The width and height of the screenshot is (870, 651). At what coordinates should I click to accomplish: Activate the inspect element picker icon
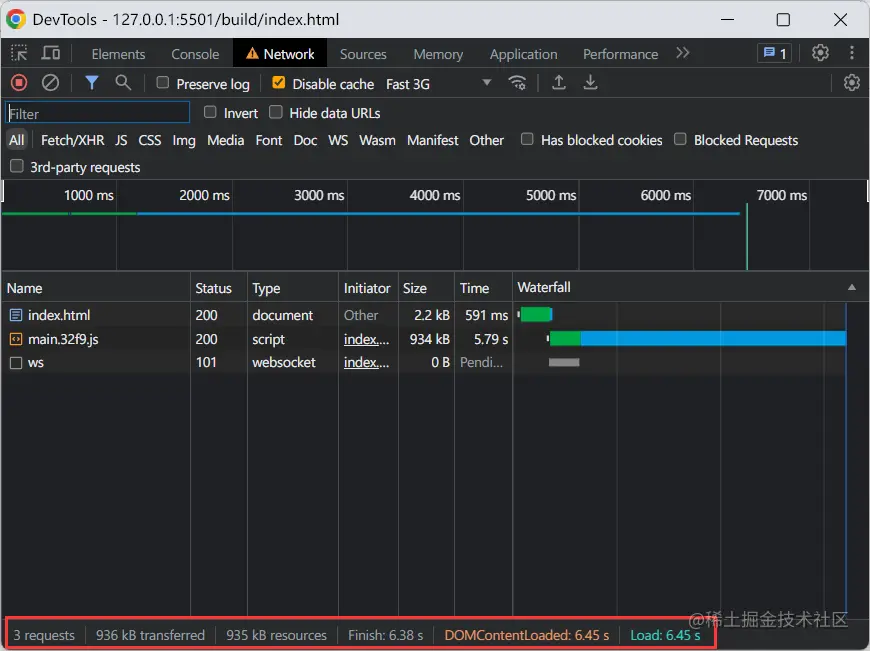pos(19,53)
